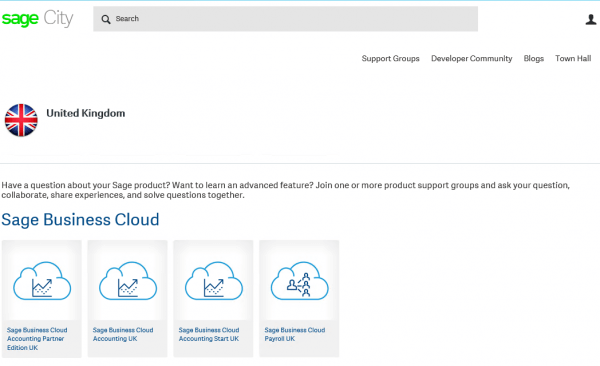Open the Developer Community menu

pos(471,59)
